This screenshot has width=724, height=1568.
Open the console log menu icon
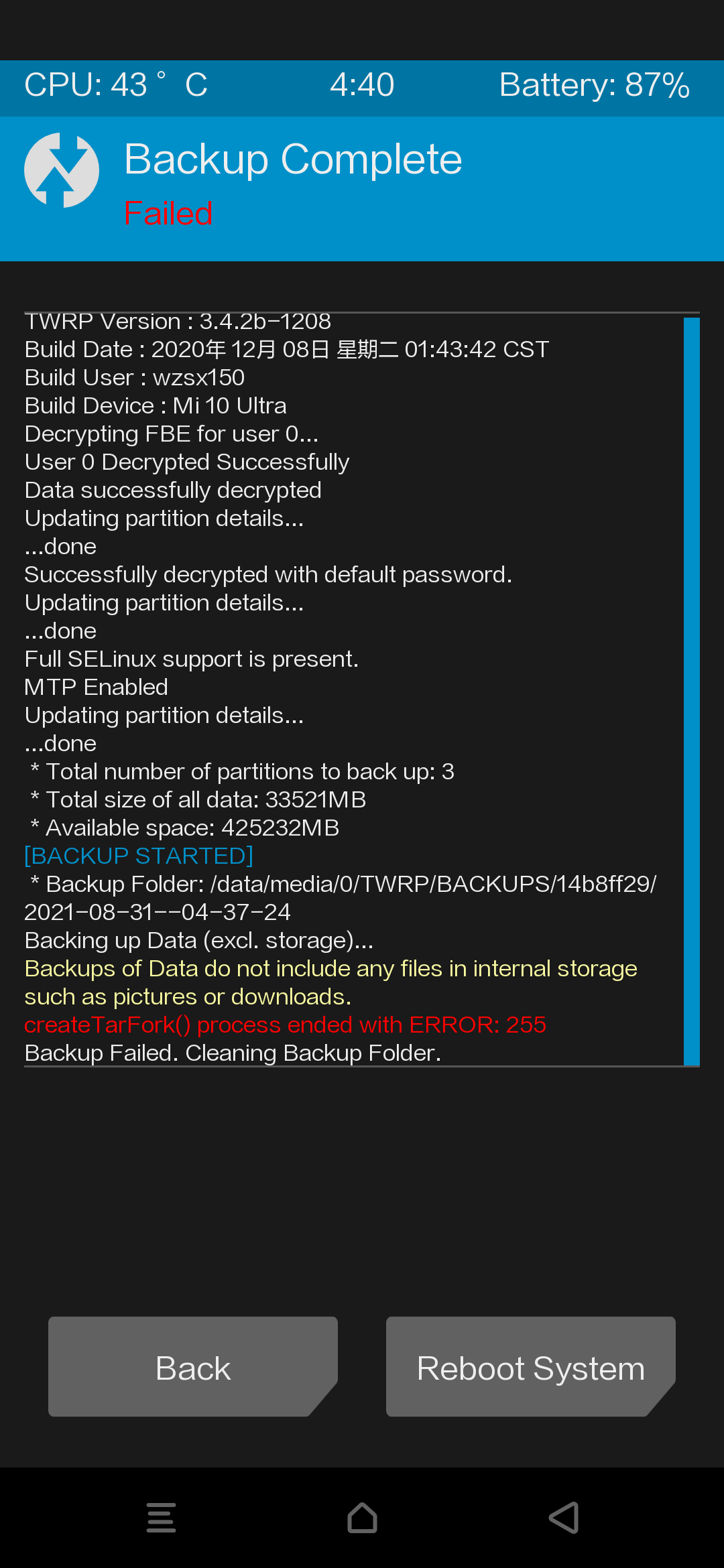161,1518
